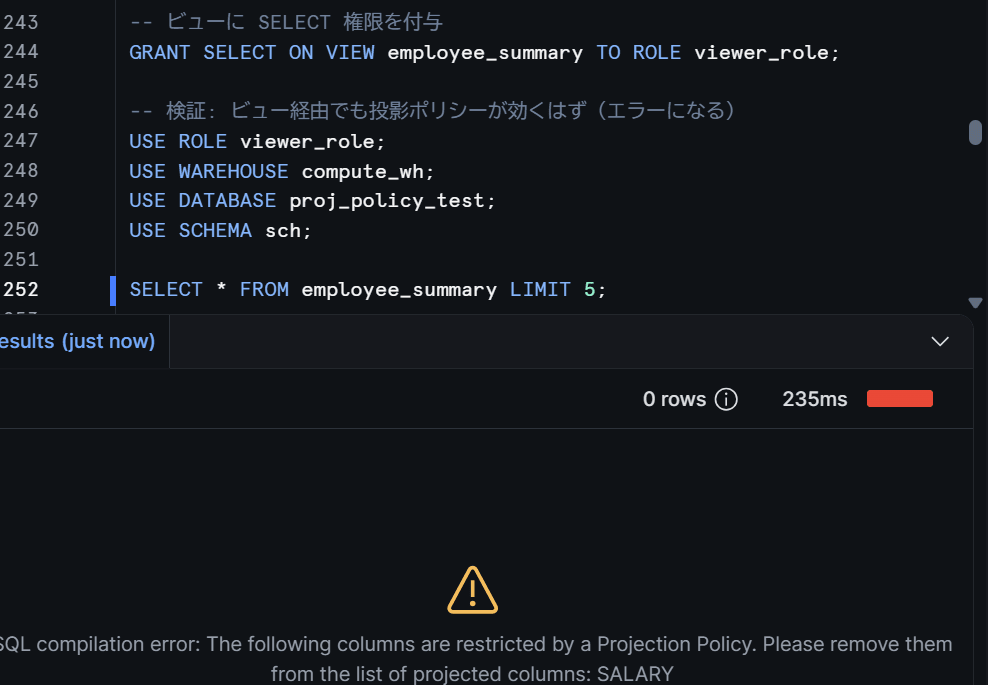Screen dimensions: 988x685
Task: Click the yellow warning triangle icon
Action: (473, 590)
